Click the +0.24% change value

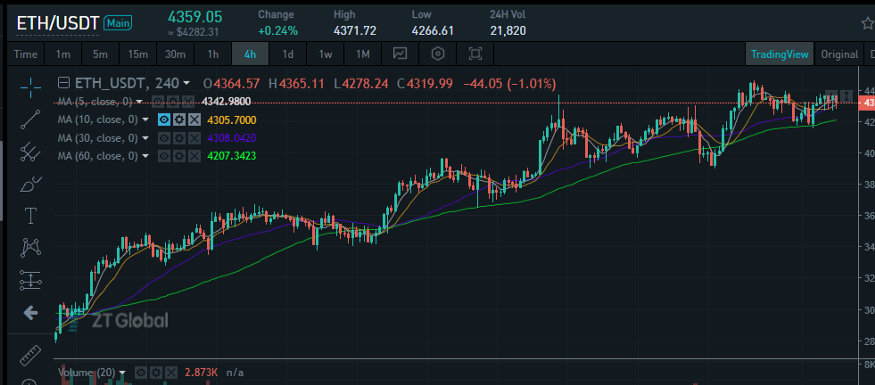point(277,31)
